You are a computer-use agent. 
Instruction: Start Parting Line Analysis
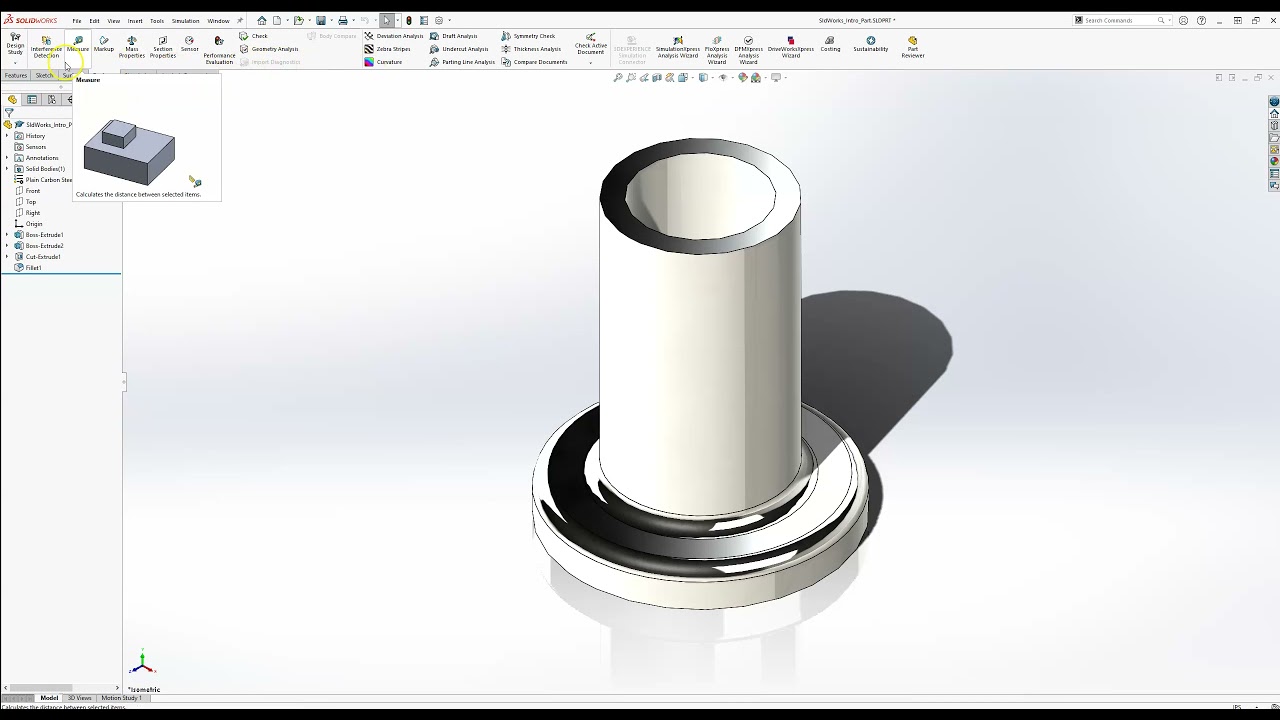pos(463,62)
